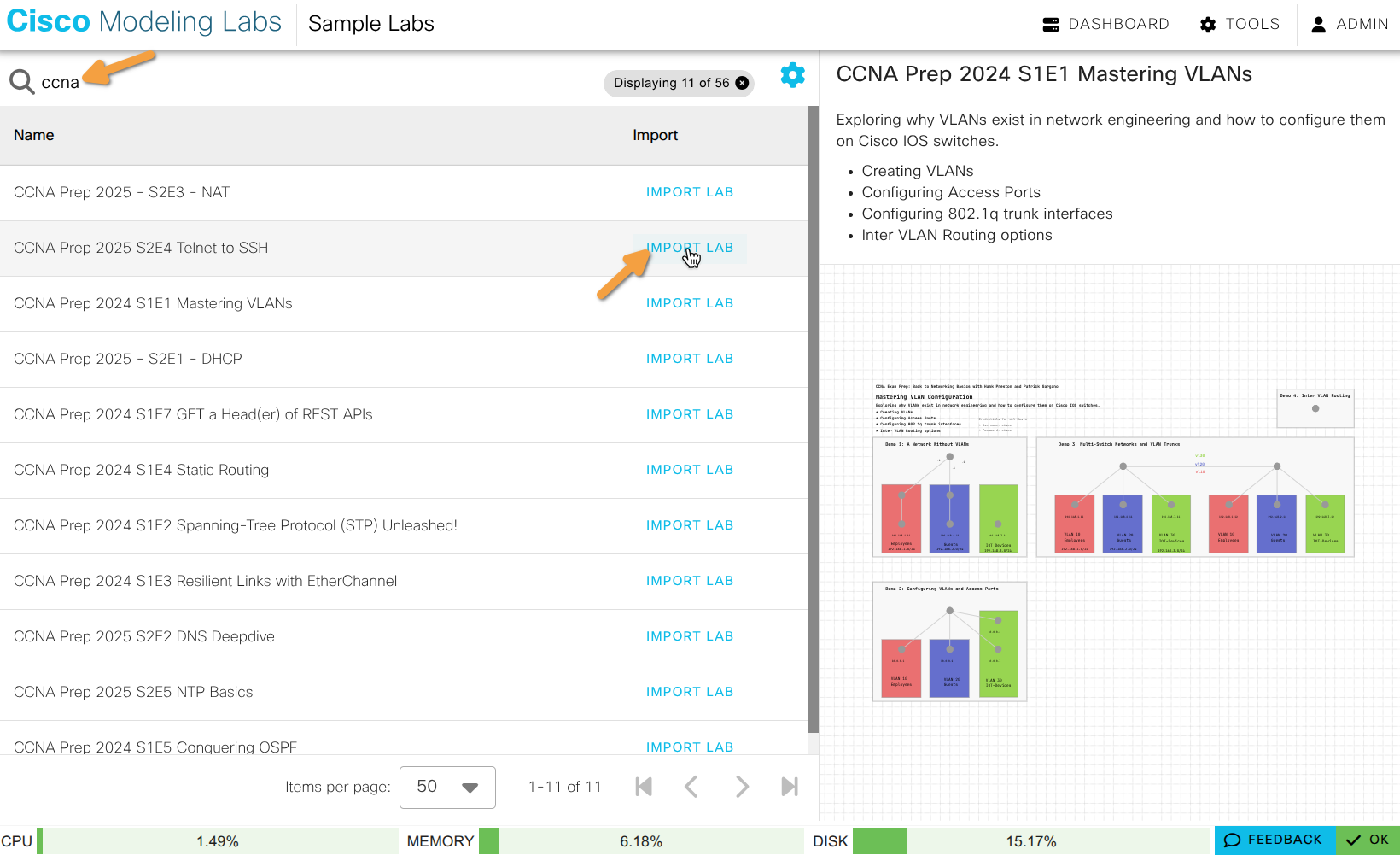Click the previous page arrow

691,787
